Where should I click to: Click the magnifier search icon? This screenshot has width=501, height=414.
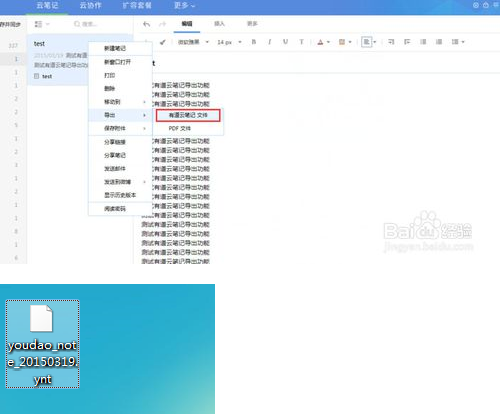coord(77,24)
